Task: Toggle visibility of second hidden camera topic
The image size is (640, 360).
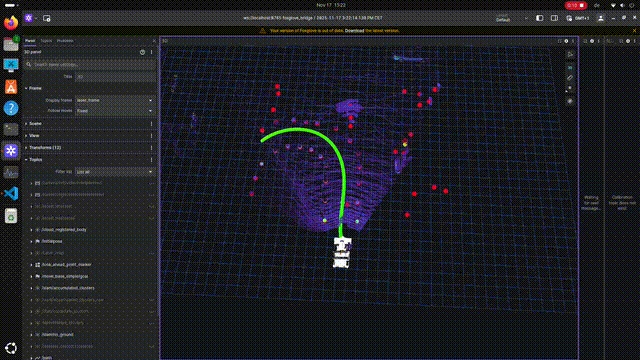Action: [x=151, y=195]
